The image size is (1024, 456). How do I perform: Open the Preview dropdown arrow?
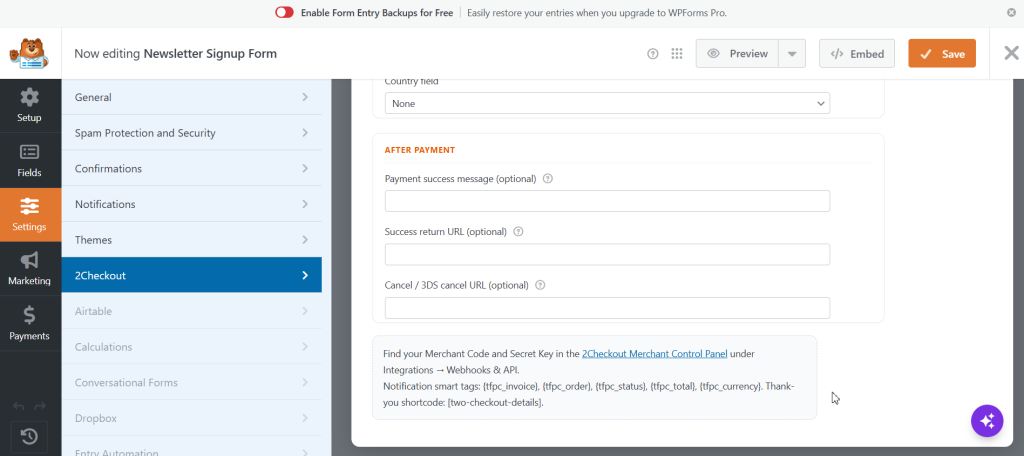tap(792, 54)
